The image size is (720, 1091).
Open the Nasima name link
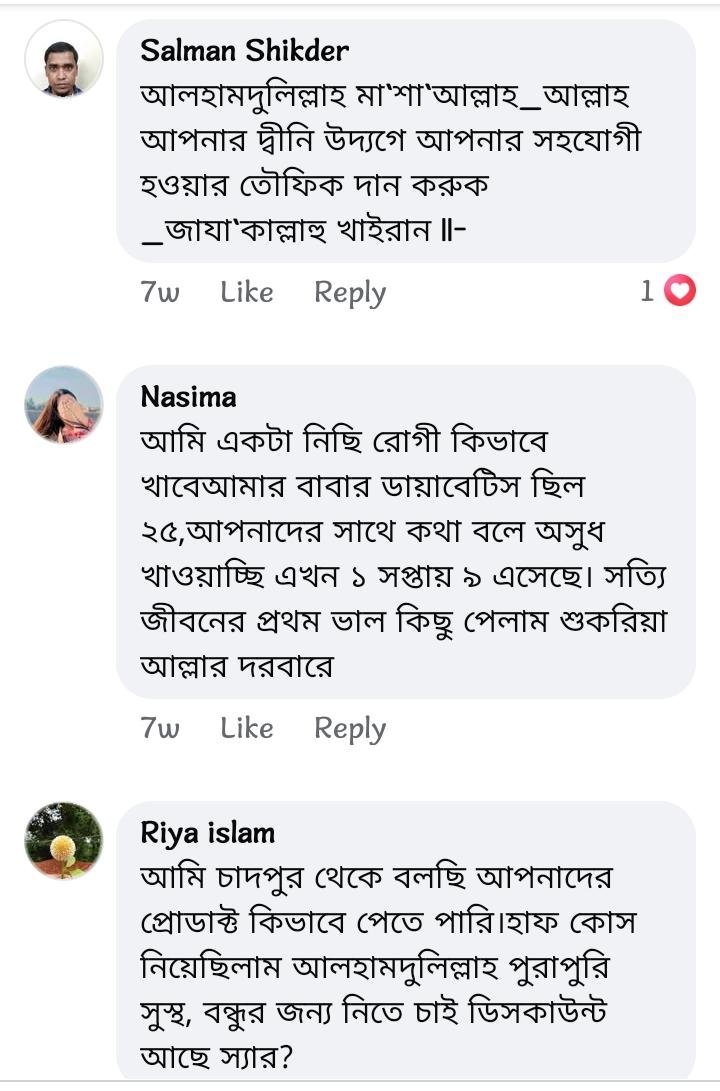[x=189, y=397]
